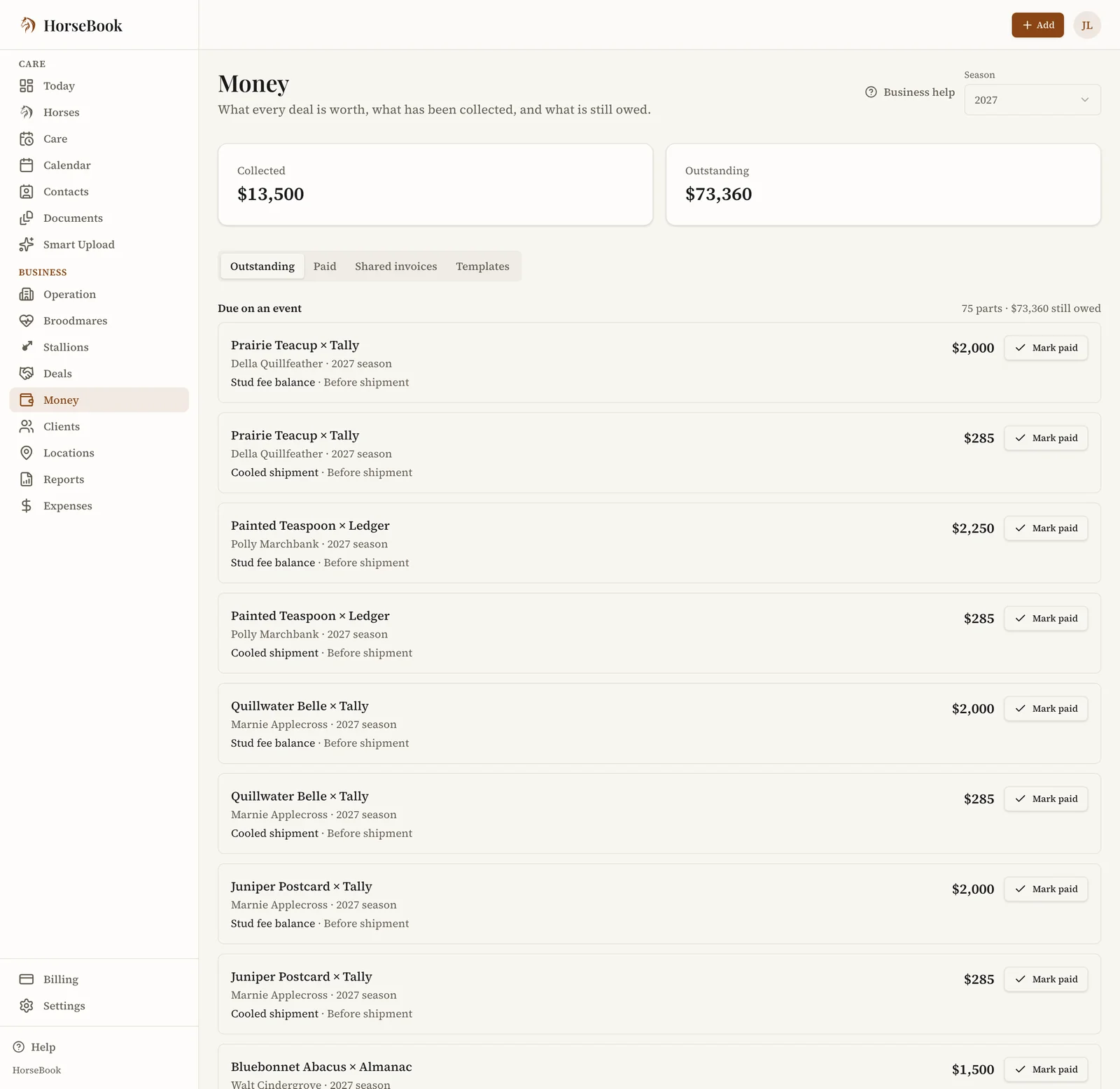Screen dimensions: 1120x1089
Task: Open Broodmares heart icon
Action: coord(27,321)
